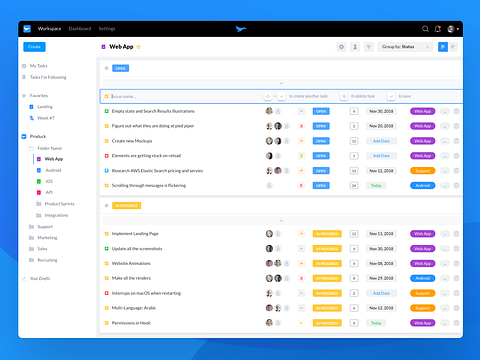
Task: Select Android in the Product tree
Action: pos(53,170)
